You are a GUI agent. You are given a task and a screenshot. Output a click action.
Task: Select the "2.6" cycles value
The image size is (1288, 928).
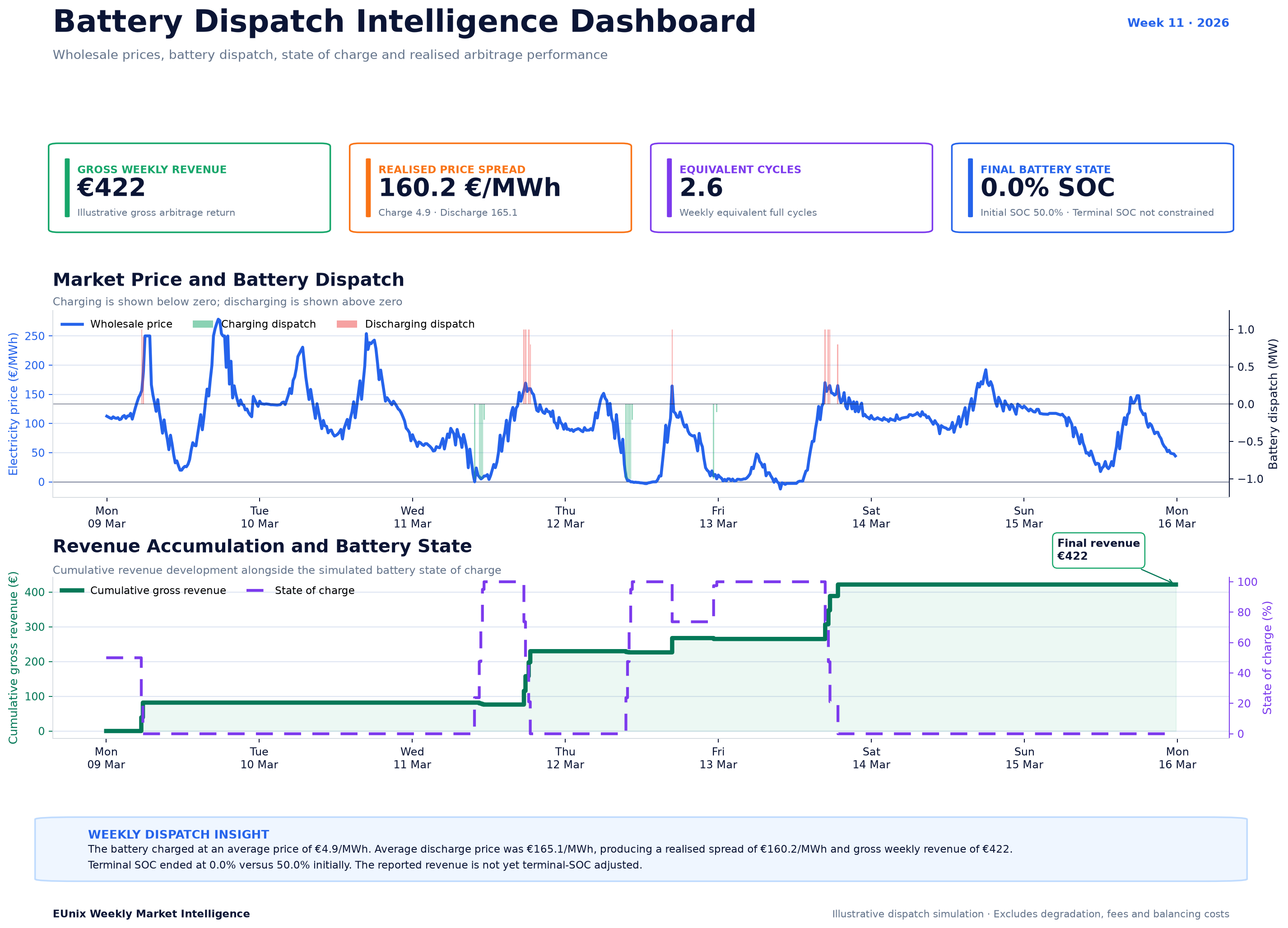tap(702, 187)
